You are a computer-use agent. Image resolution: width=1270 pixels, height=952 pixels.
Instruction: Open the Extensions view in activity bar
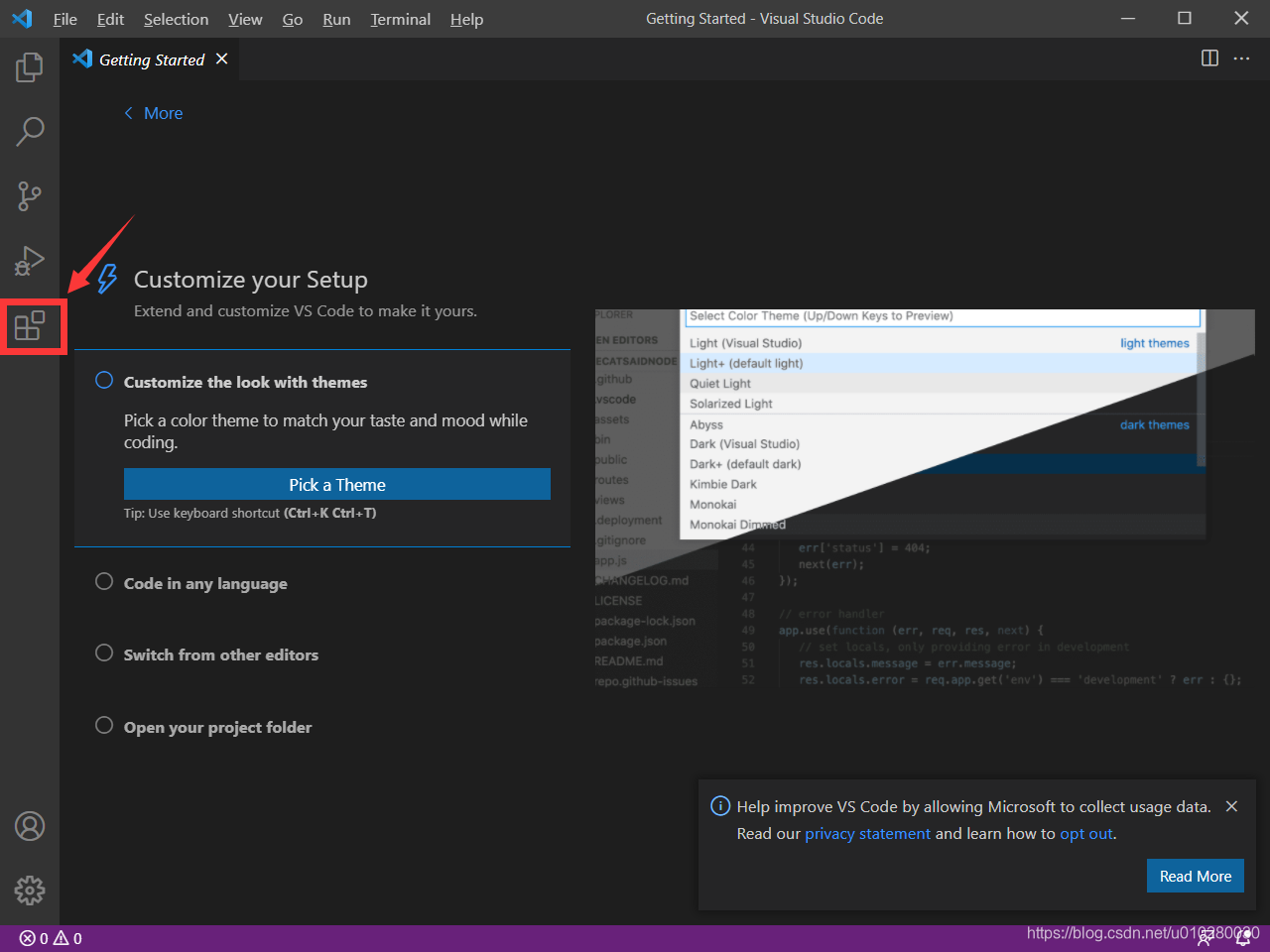pos(30,325)
